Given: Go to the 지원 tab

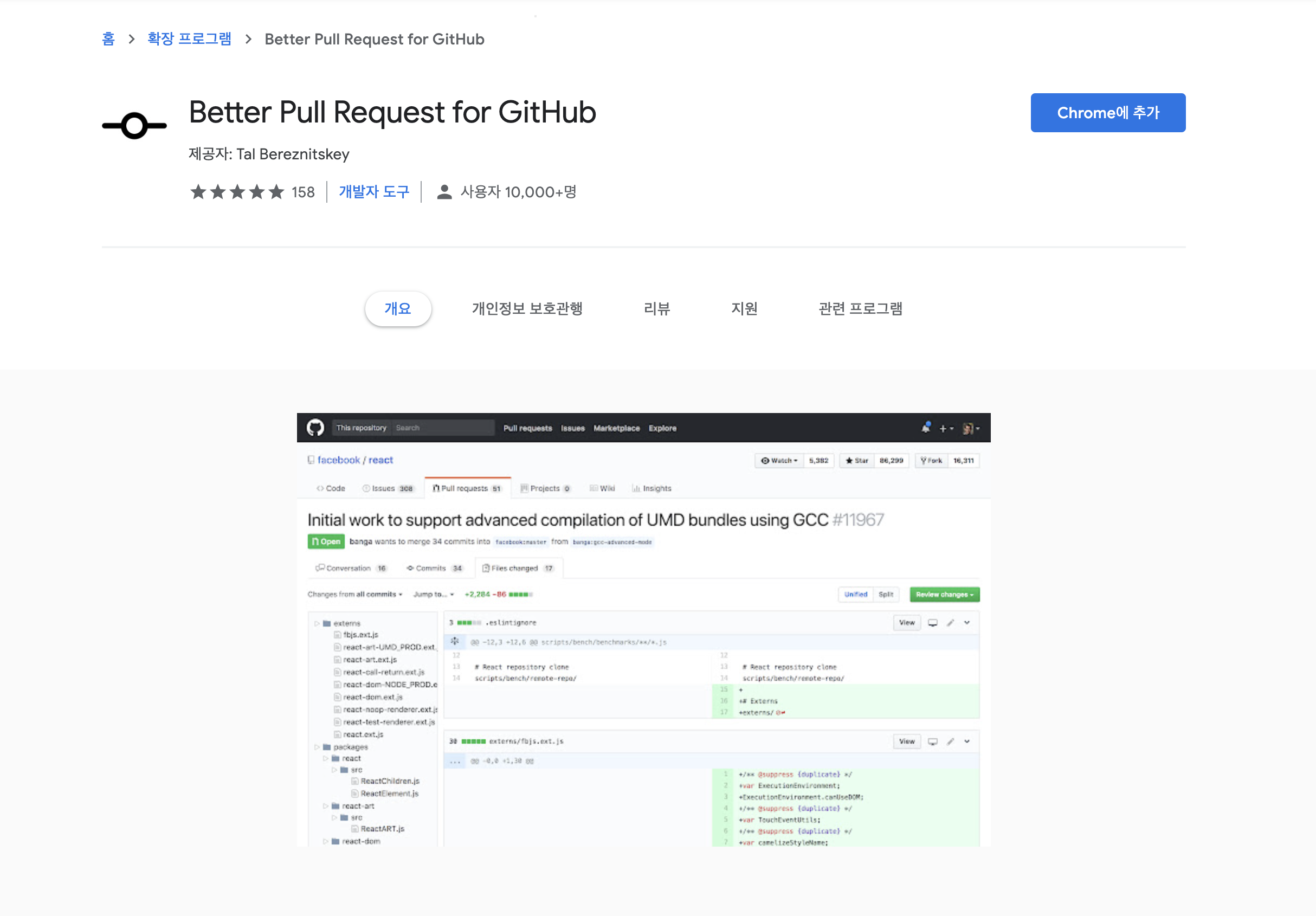Looking at the screenshot, I should pyautogui.click(x=744, y=309).
